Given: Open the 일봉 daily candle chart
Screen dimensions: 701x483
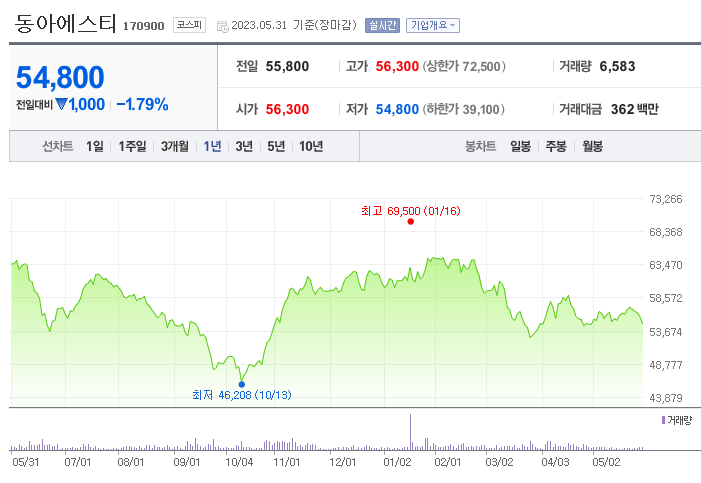Looking at the screenshot, I should (x=520, y=146).
